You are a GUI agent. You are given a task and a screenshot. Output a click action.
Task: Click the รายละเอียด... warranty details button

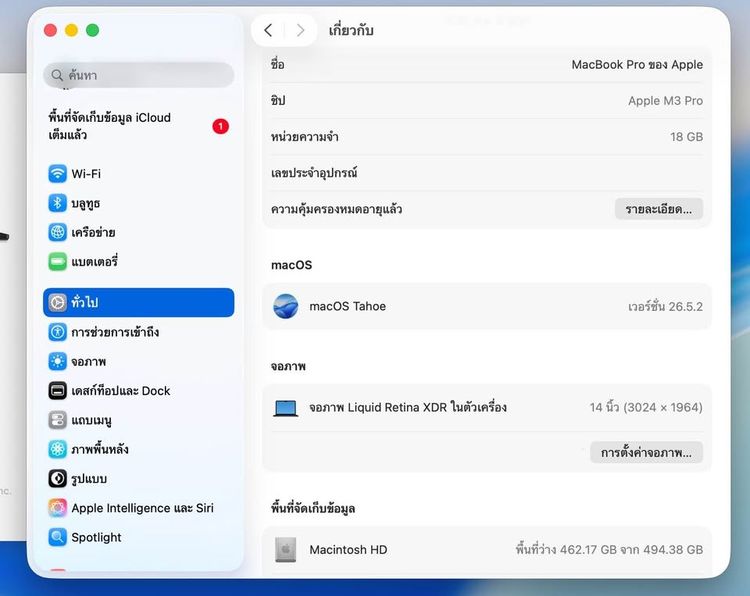pos(659,209)
